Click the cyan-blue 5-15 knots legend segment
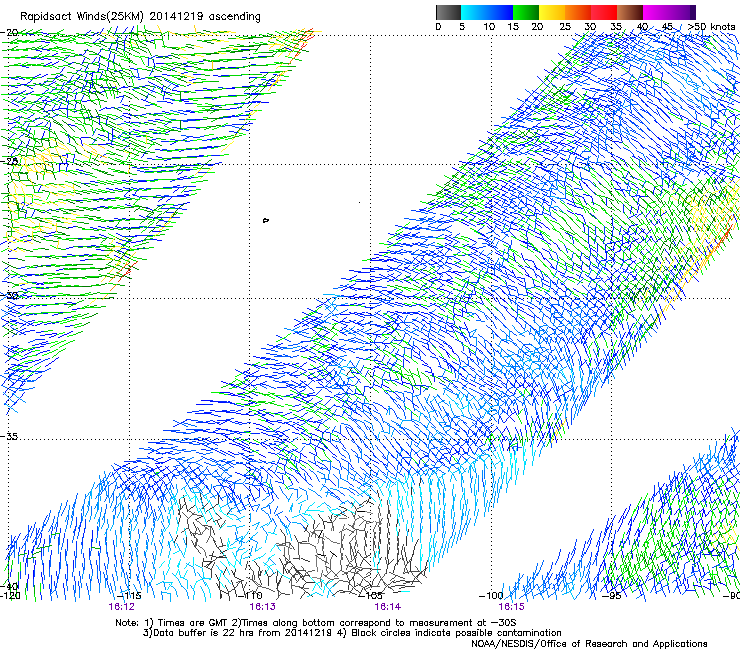The width and height of the screenshot is (740, 650). [487, 12]
